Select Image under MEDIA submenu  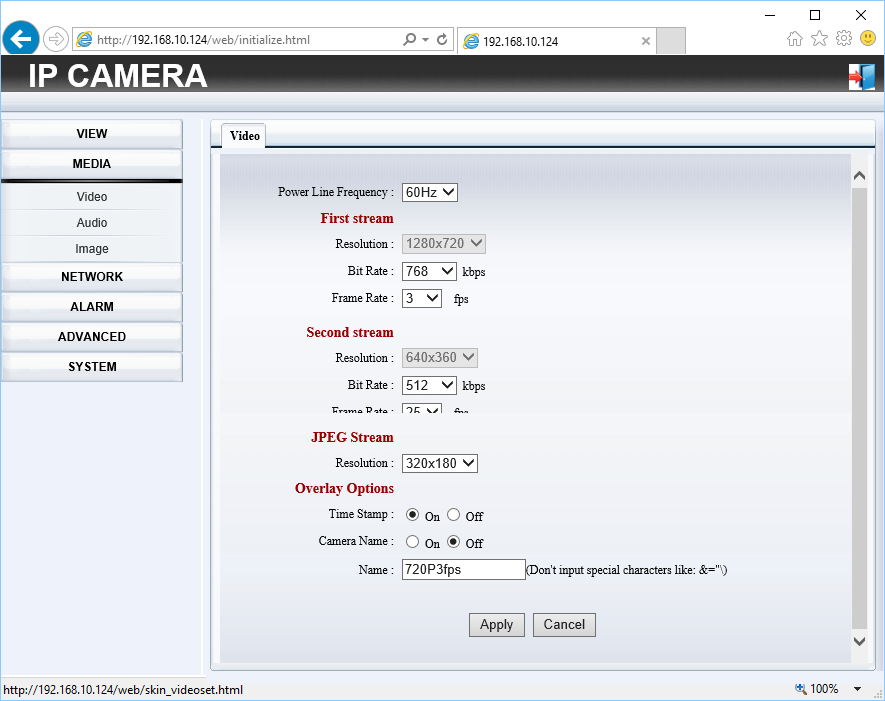pyautogui.click(x=92, y=248)
